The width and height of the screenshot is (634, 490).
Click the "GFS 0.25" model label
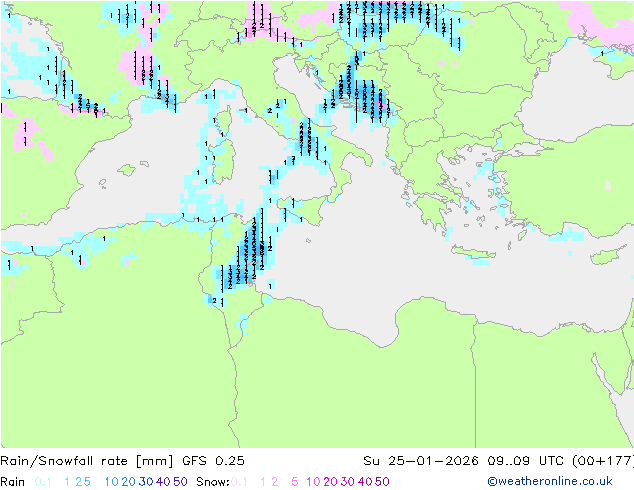tap(213, 461)
